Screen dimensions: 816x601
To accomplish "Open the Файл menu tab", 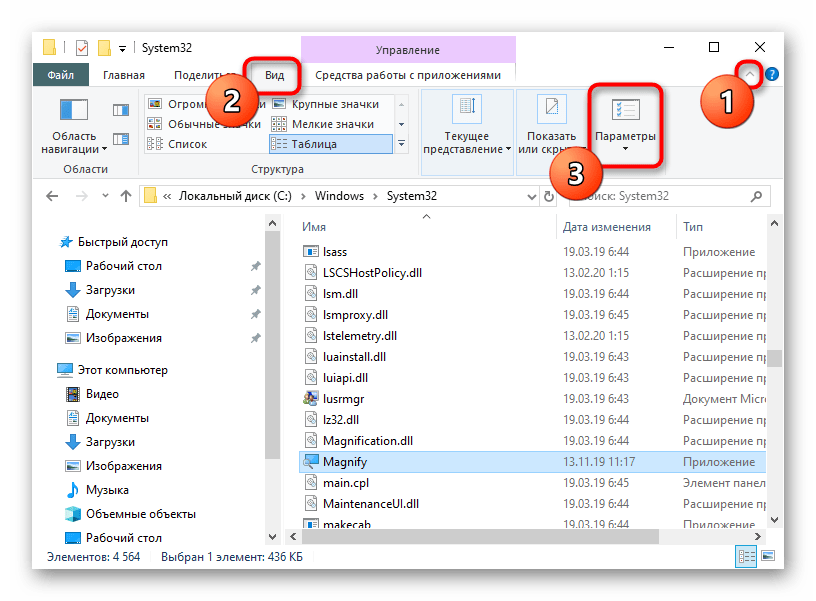I will click(x=60, y=74).
